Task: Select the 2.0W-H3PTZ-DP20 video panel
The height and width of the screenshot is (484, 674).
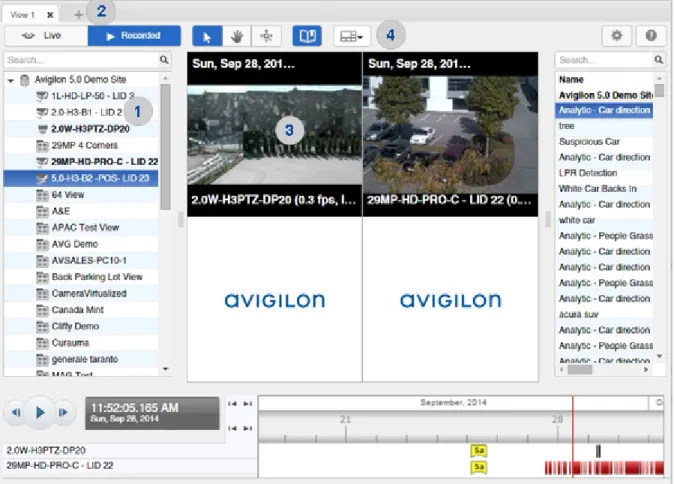Action: (275, 135)
